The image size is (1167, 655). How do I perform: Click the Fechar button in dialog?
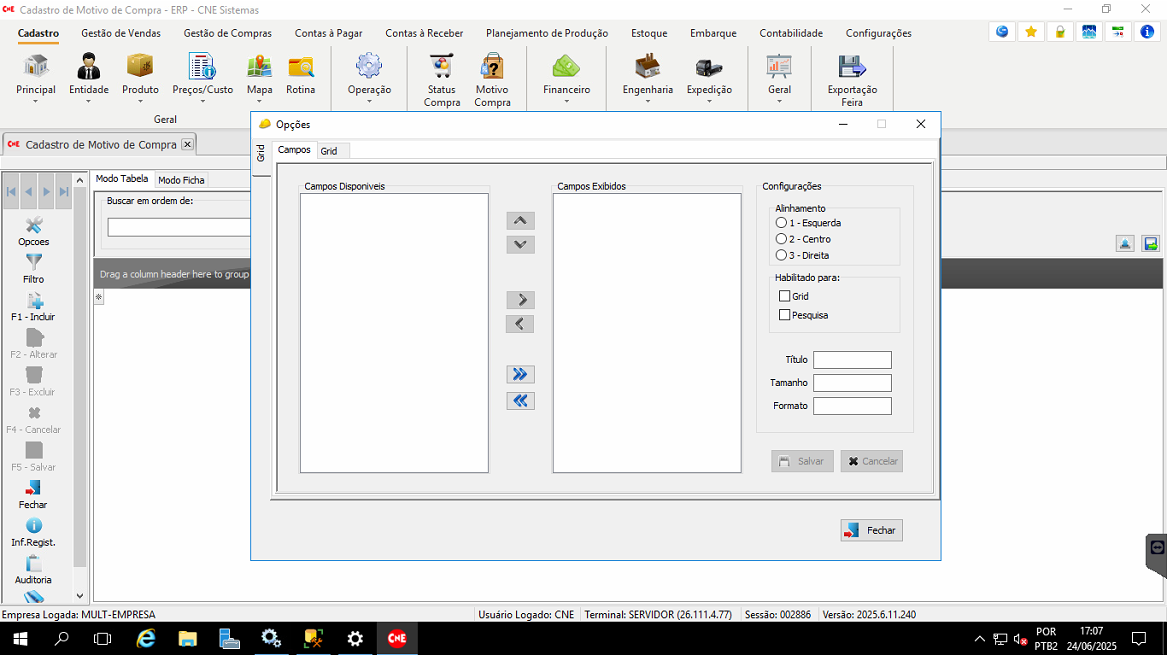tap(871, 530)
